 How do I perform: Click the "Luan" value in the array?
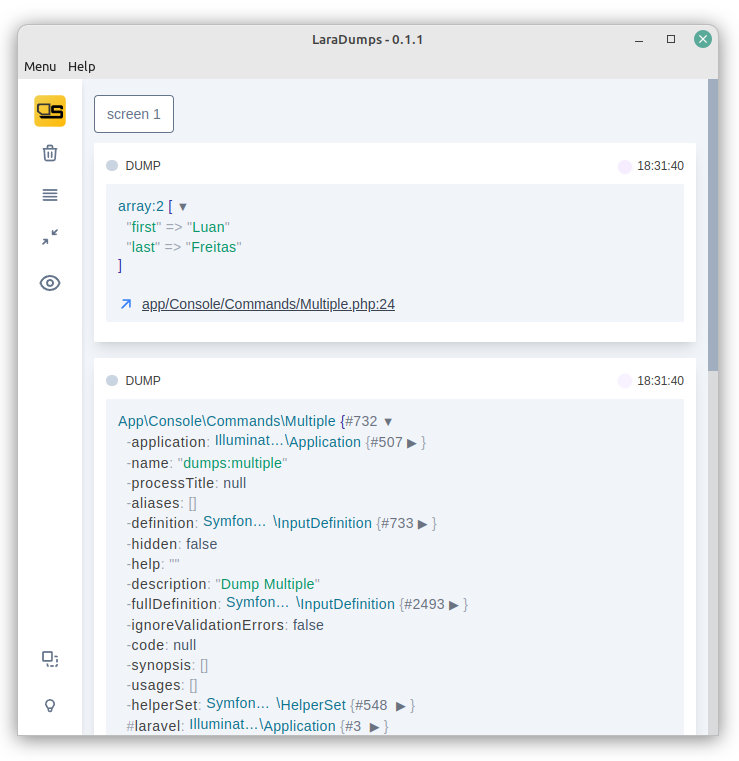coord(208,227)
